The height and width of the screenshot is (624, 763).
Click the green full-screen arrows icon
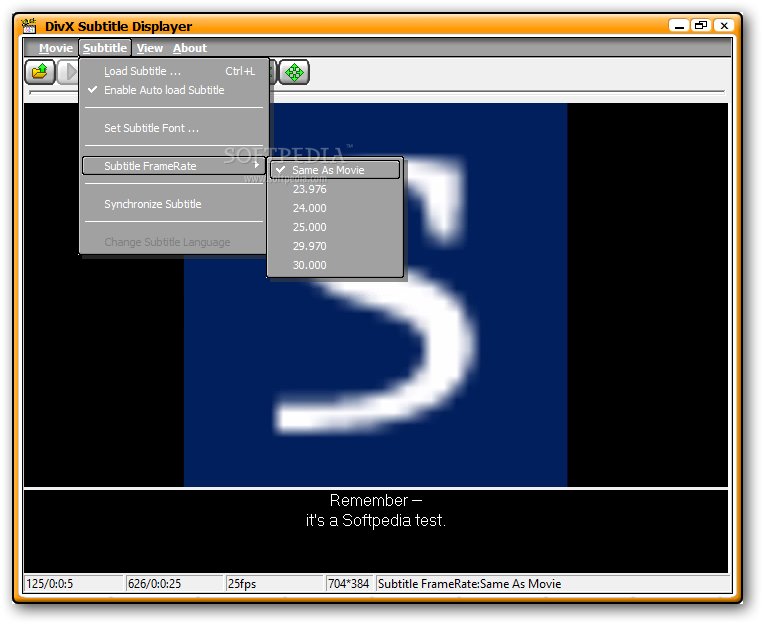click(x=294, y=73)
